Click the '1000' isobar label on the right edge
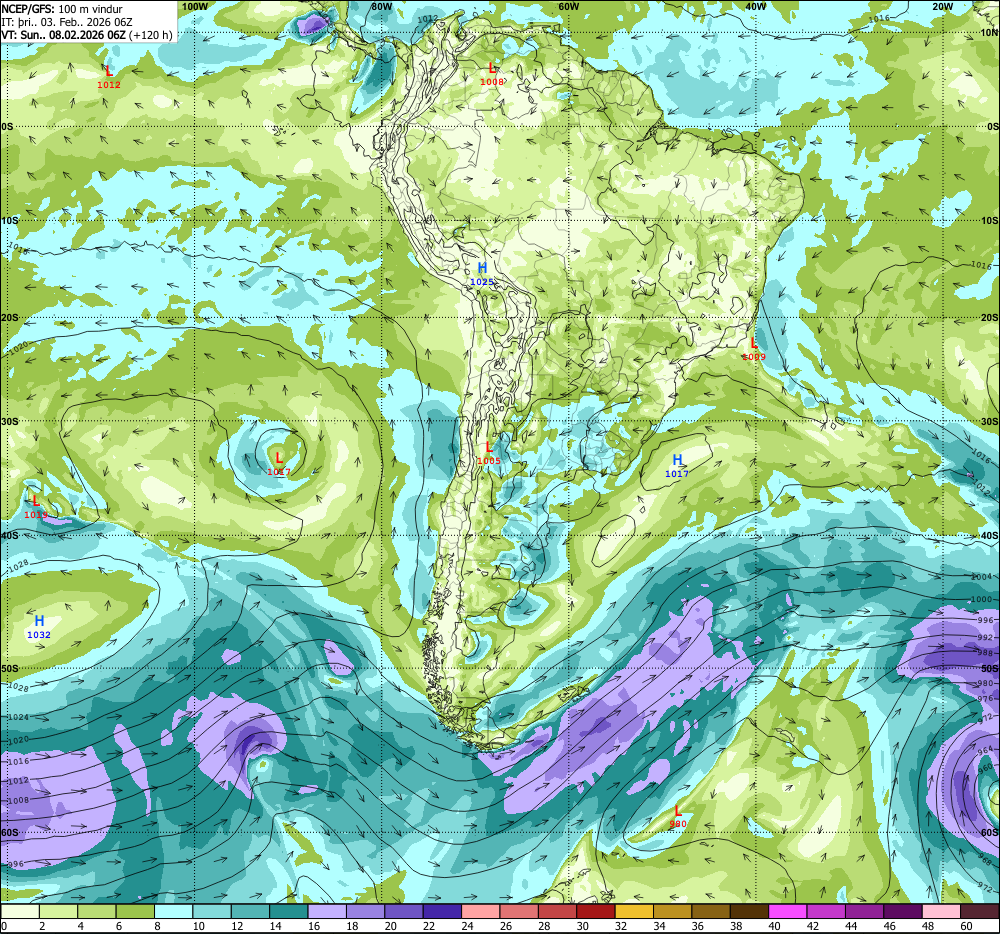1000x934 pixels. click(982, 599)
